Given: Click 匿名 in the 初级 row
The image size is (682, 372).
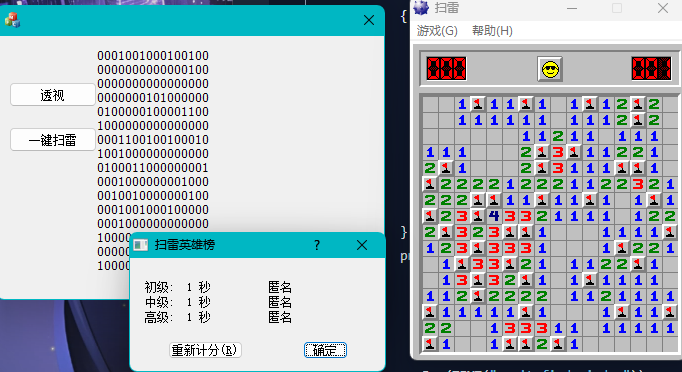Looking at the screenshot, I should coord(280,287).
